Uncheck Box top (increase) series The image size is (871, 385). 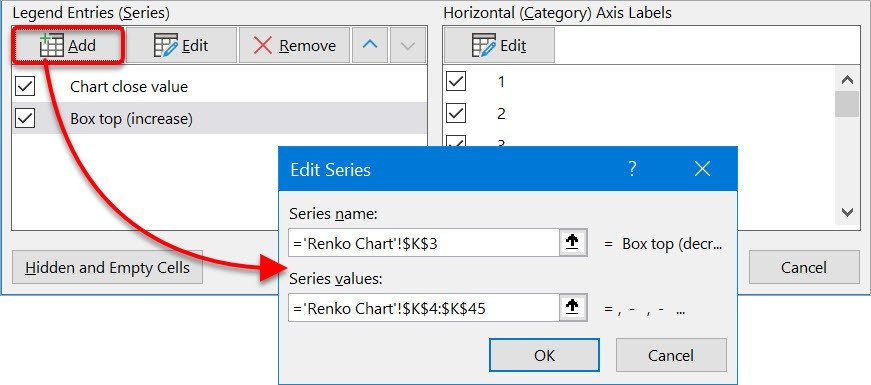click(26, 118)
